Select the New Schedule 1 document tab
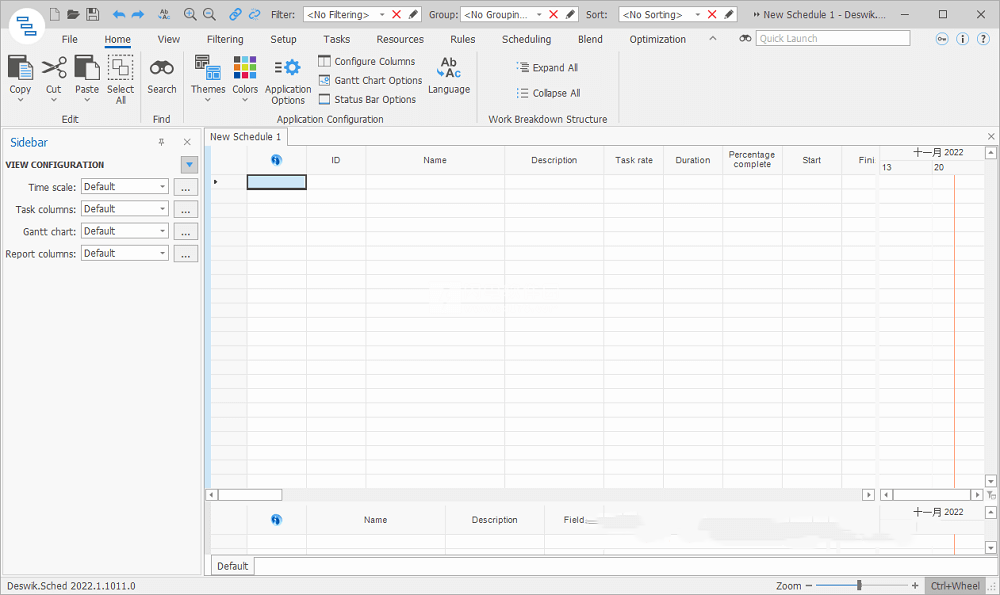This screenshot has height=595, width=1000. tap(246, 136)
